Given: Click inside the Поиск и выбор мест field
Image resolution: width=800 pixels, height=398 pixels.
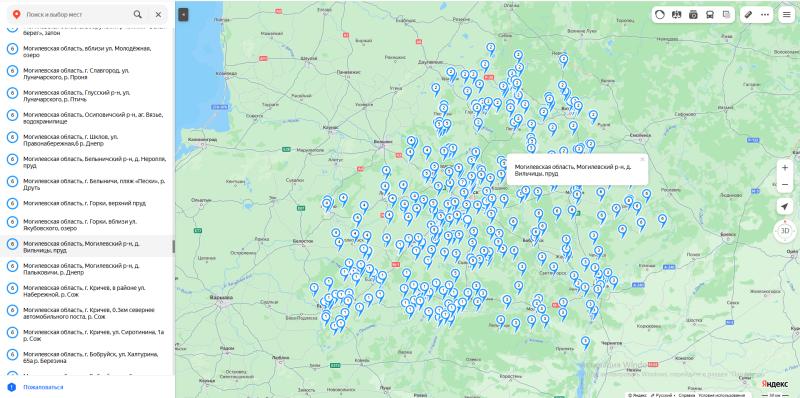Looking at the screenshot, I should tap(77, 14).
